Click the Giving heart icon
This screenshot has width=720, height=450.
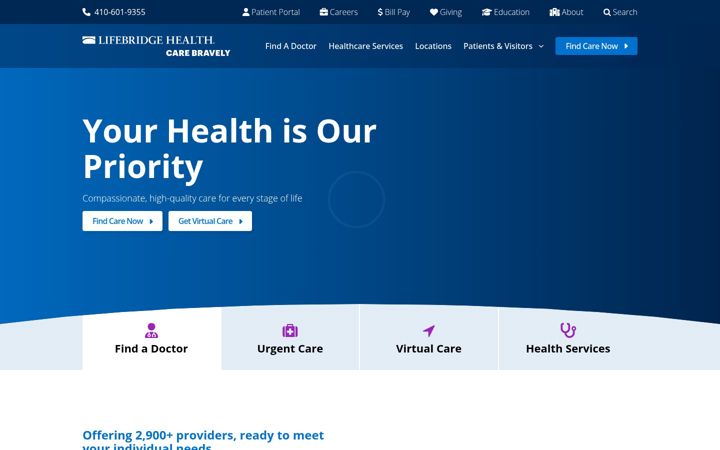coord(434,12)
